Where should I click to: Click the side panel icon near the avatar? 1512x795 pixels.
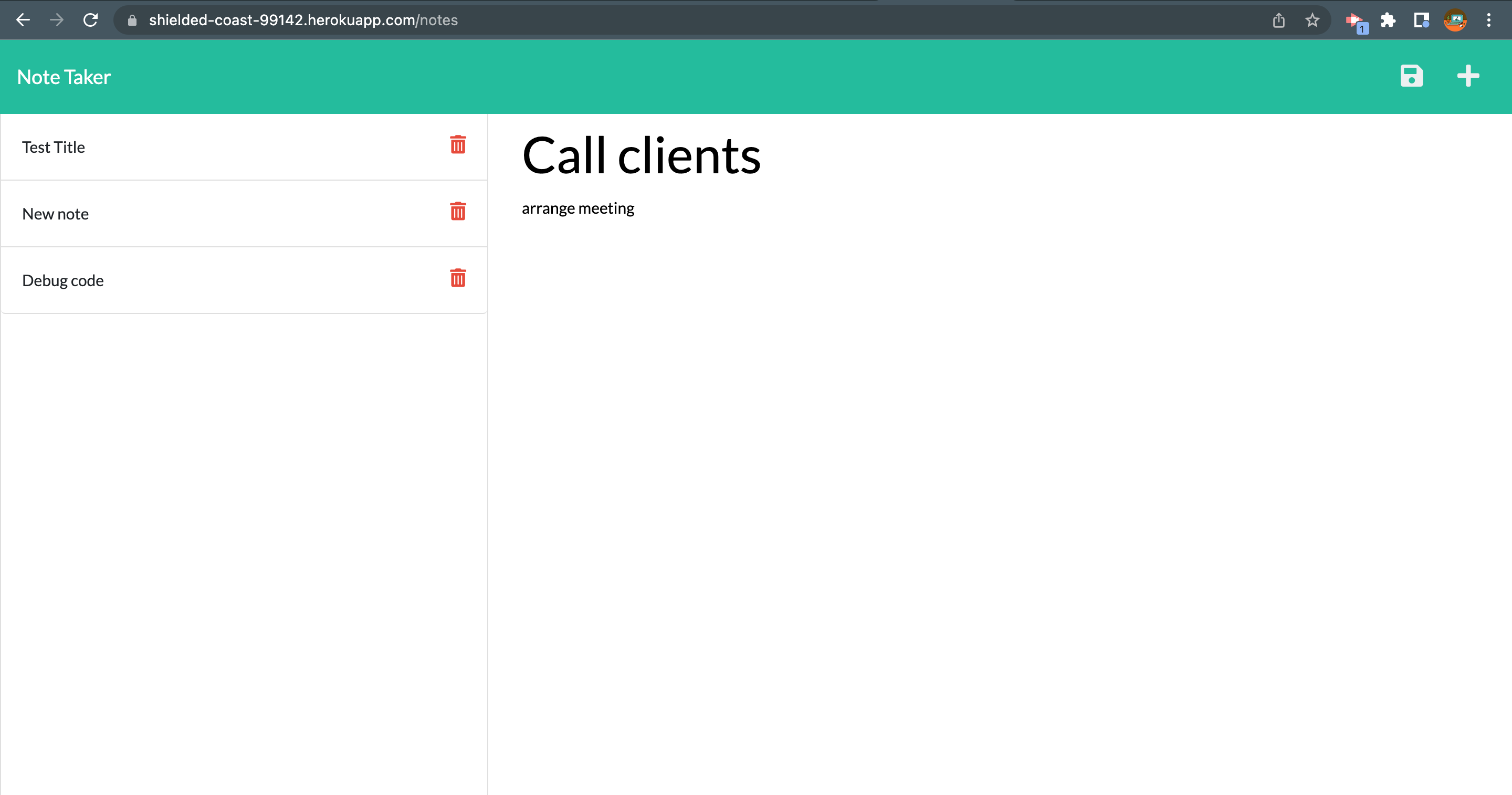tap(1422, 20)
